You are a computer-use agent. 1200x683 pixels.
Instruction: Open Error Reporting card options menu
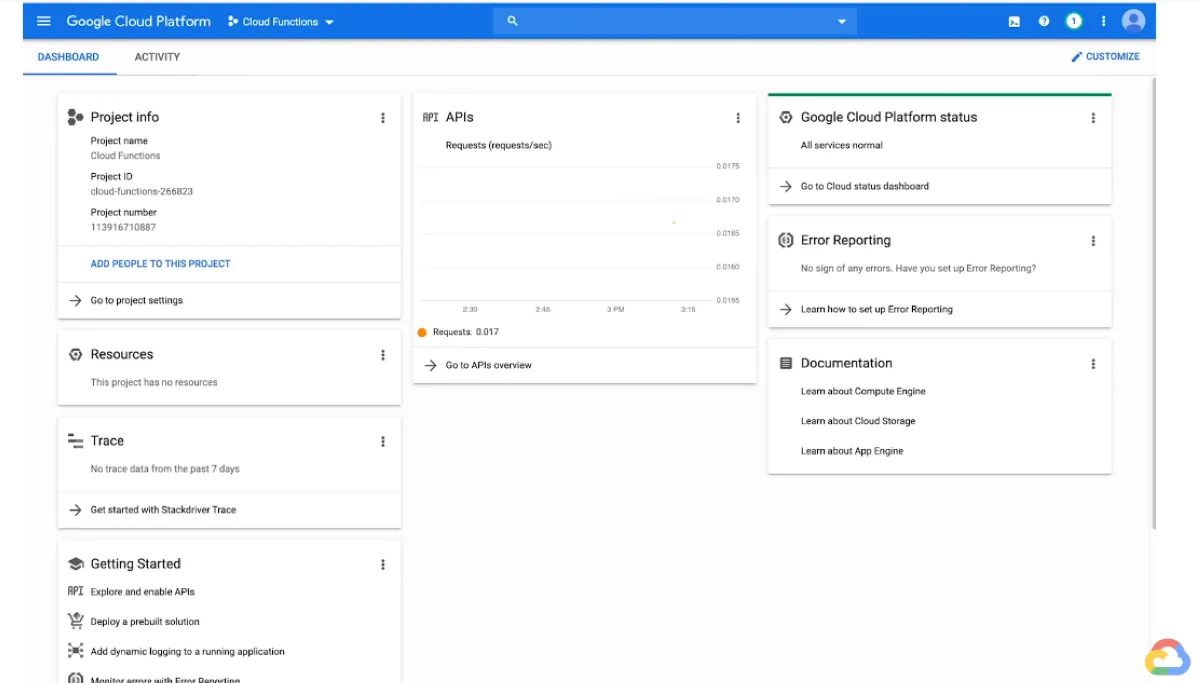1093,241
